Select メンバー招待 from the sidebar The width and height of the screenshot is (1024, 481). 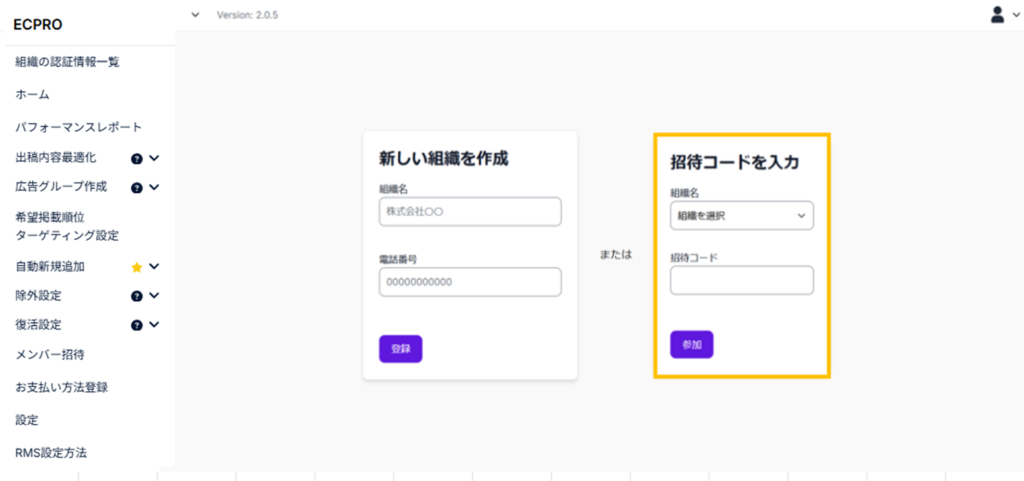(x=50, y=355)
